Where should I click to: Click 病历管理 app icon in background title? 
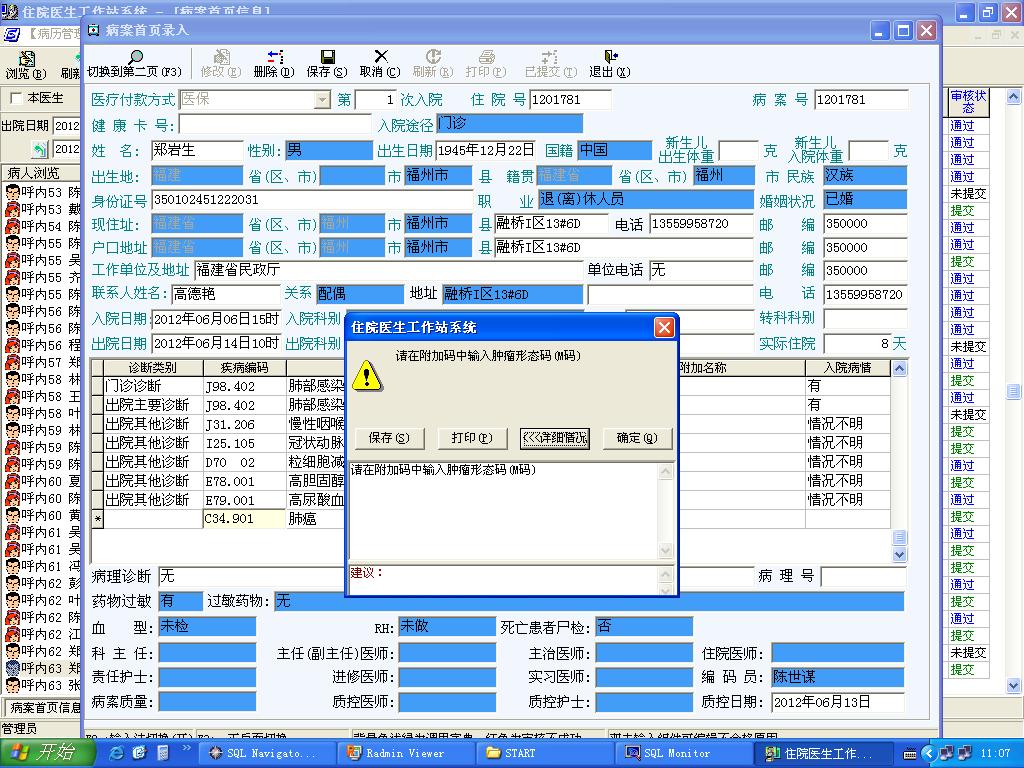click(12, 33)
